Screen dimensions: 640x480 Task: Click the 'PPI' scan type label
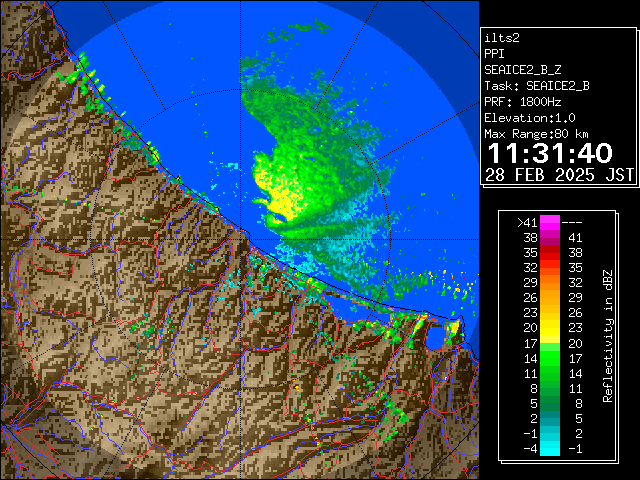click(494, 54)
